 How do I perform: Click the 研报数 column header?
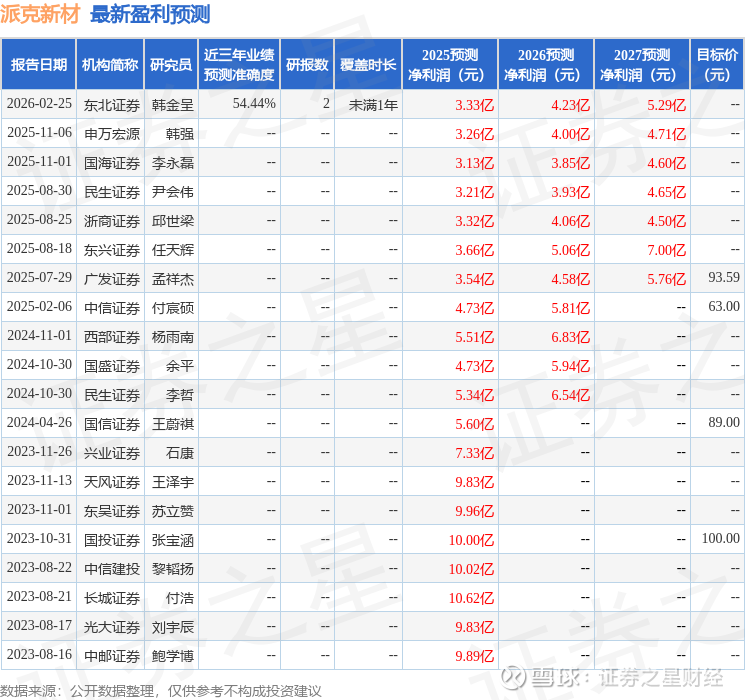tap(307, 65)
